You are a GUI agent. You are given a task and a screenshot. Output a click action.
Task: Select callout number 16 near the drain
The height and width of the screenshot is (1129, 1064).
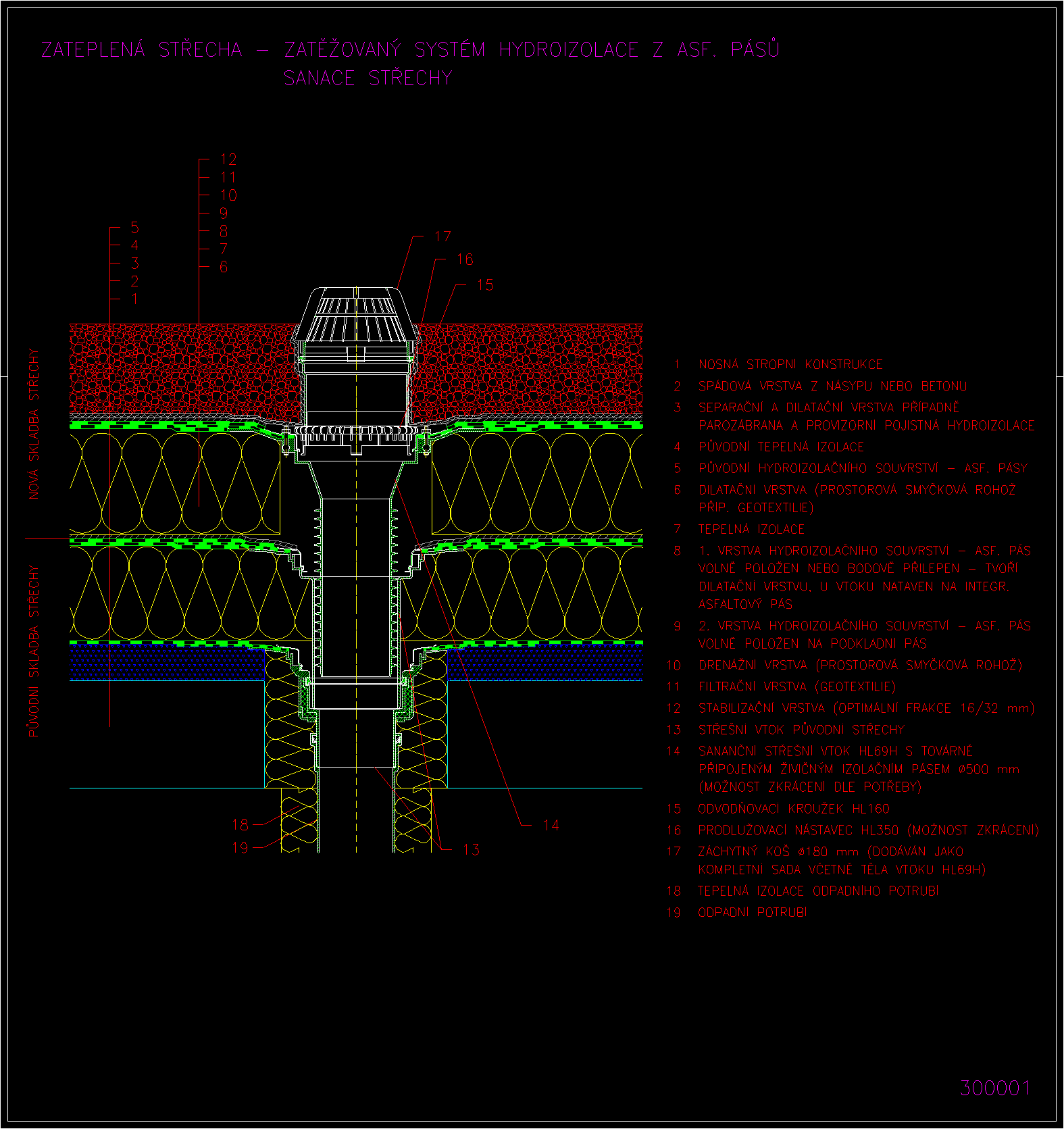[465, 259]
